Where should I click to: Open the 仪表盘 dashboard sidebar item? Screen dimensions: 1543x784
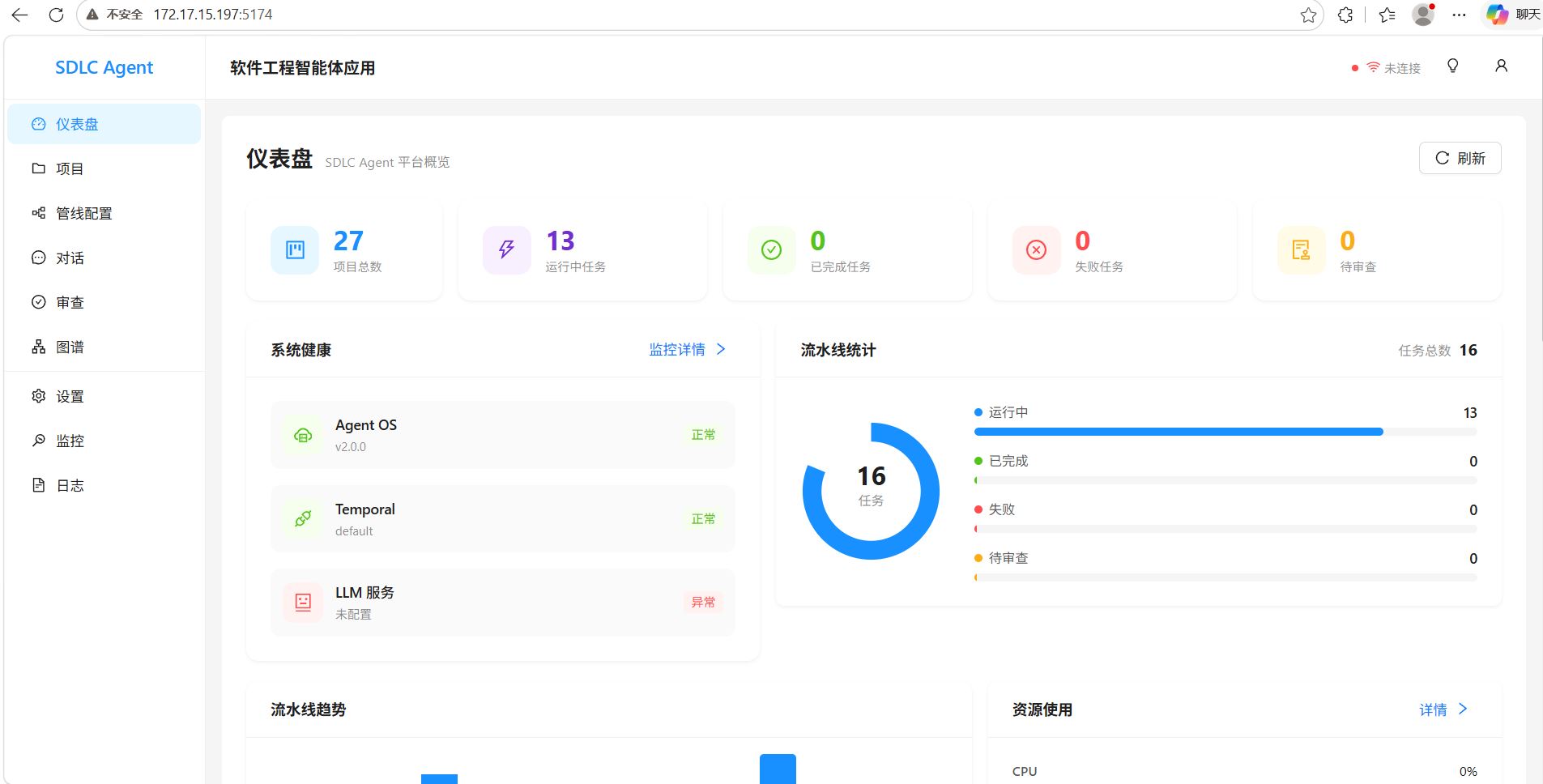(x=104, y=124)
